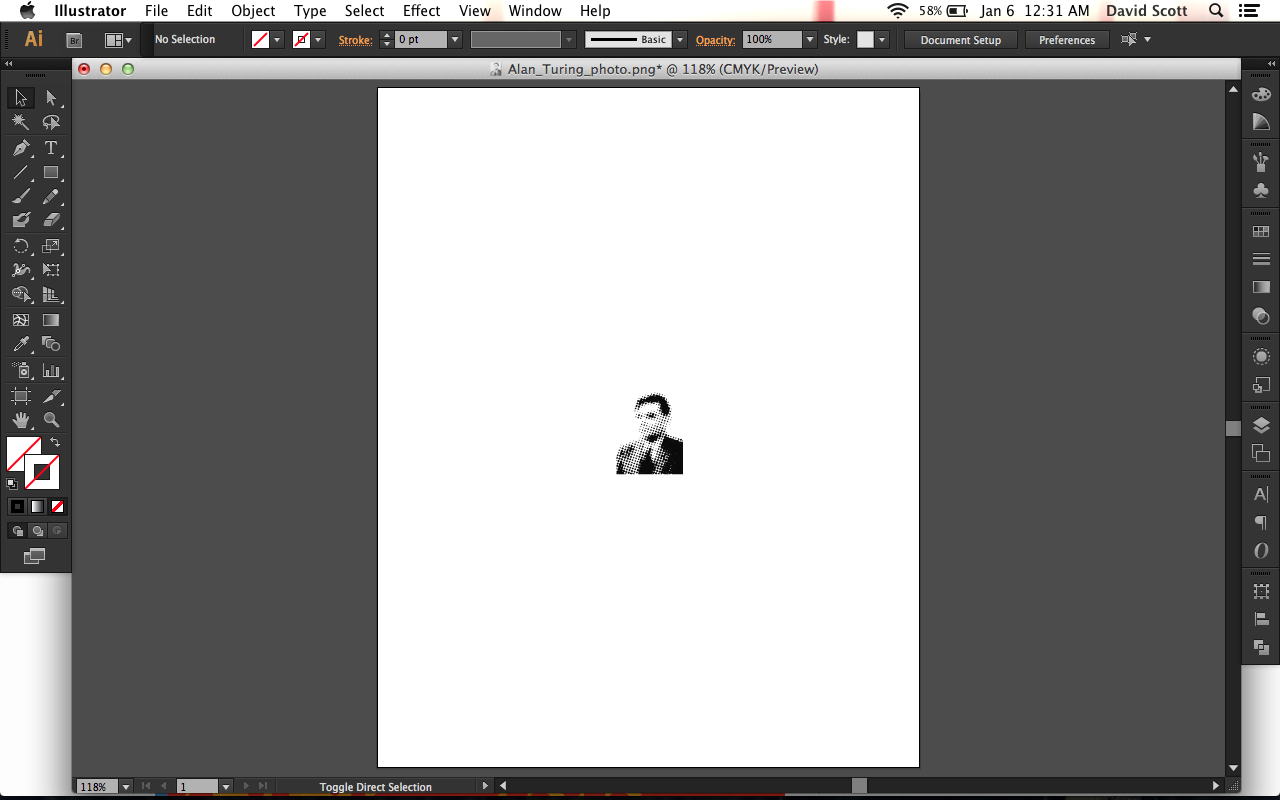Image resolution: width=1280 pixels, height=800 pixels.
Task: Select the Rotate tool
Action: 20,246
